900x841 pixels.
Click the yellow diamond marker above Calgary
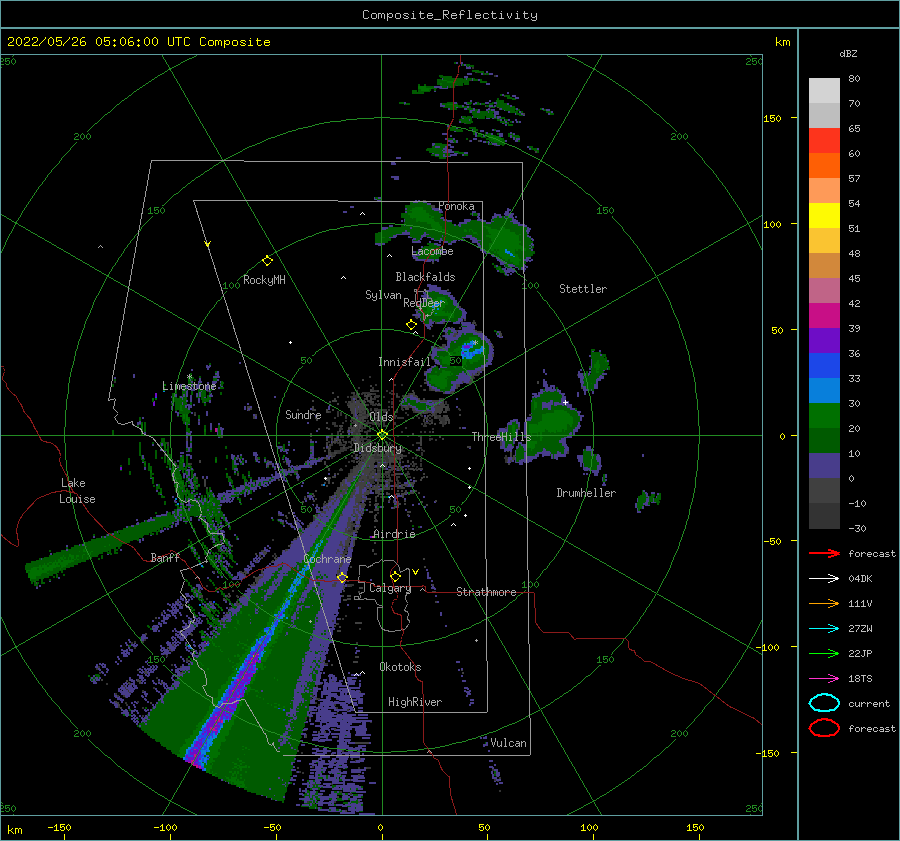(395, 576)
